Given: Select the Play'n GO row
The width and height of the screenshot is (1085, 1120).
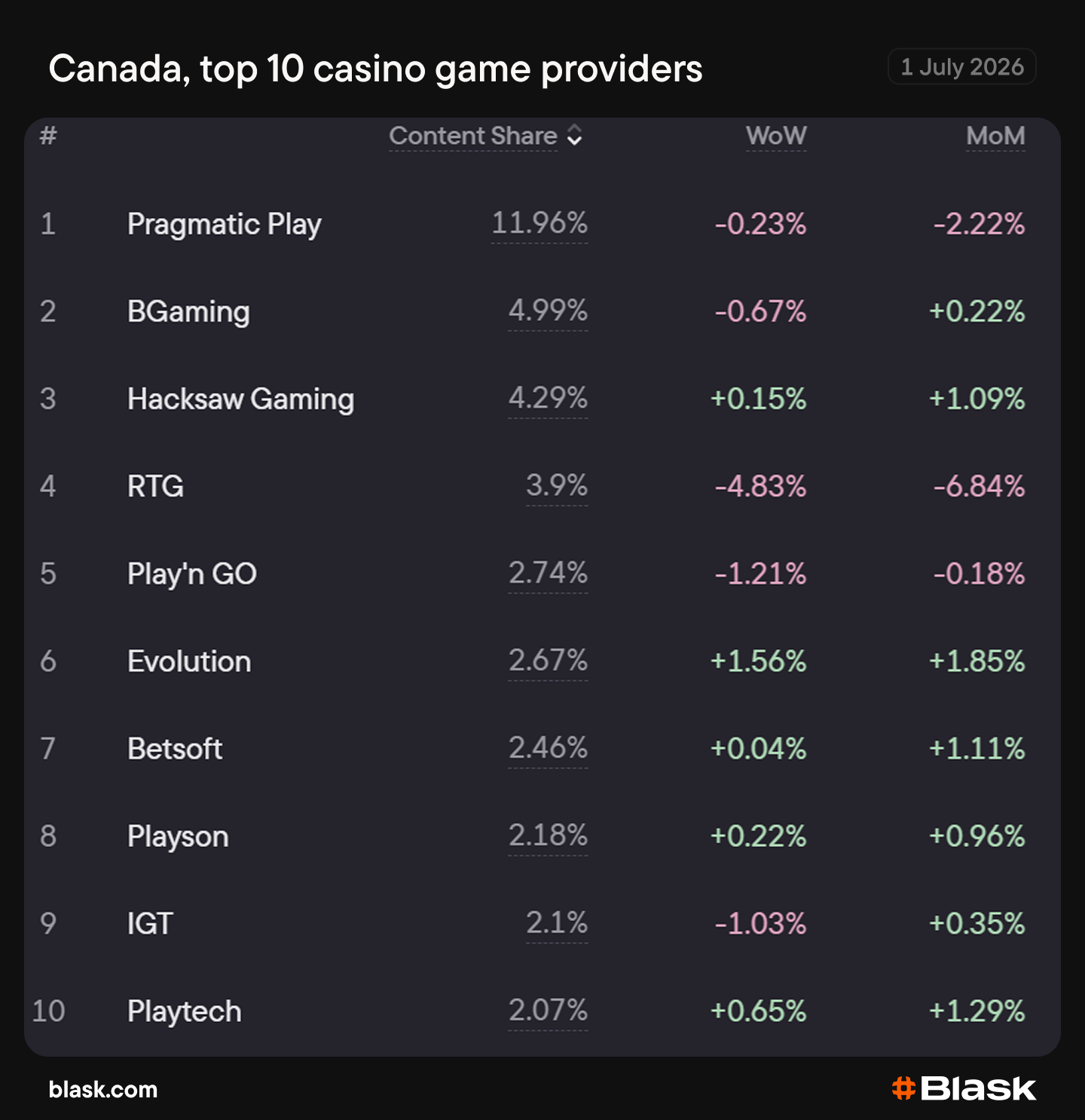Looking at the screenshot, I should coord(542,574).
